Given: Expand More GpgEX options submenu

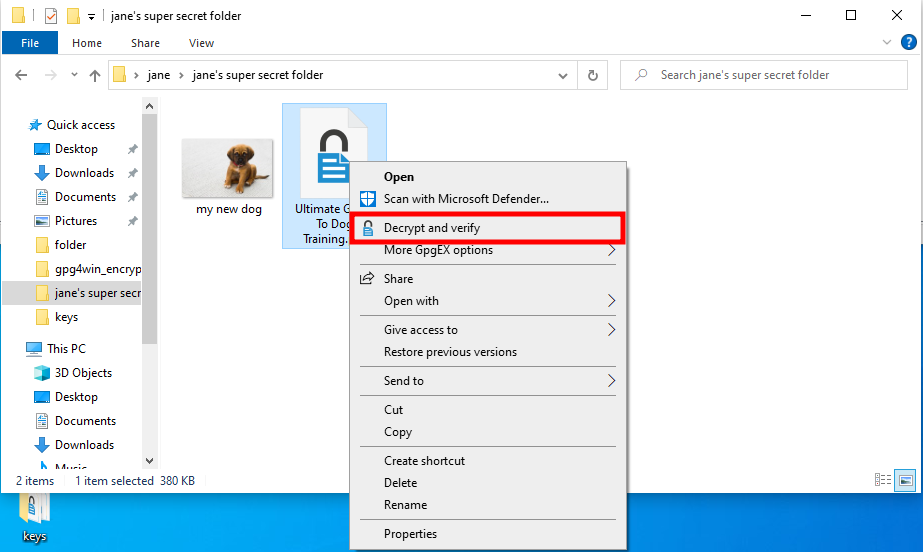Looking at the screenshot, I should pos(611,250).
